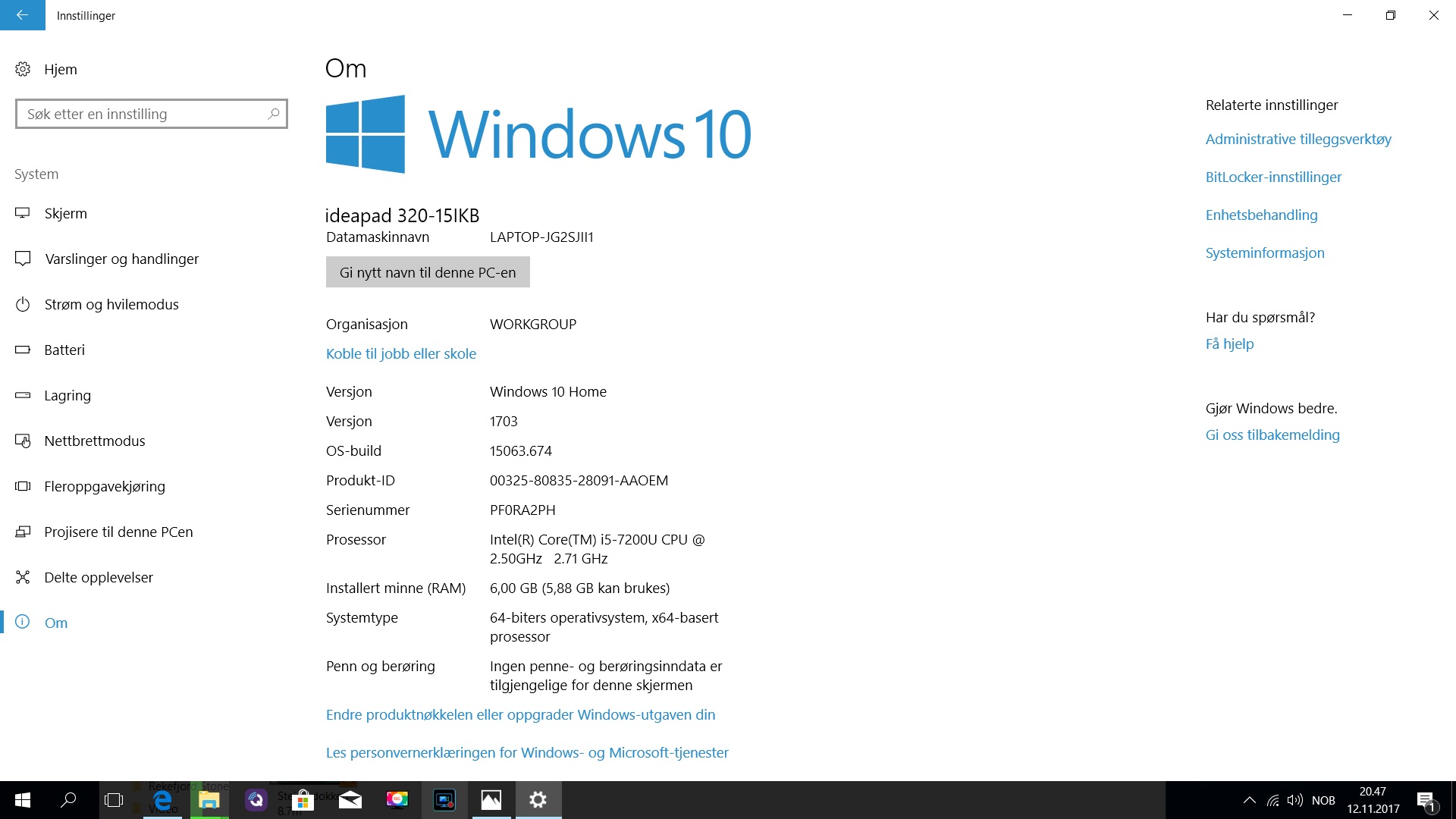Go to Batteri settings

pos(64,350)
